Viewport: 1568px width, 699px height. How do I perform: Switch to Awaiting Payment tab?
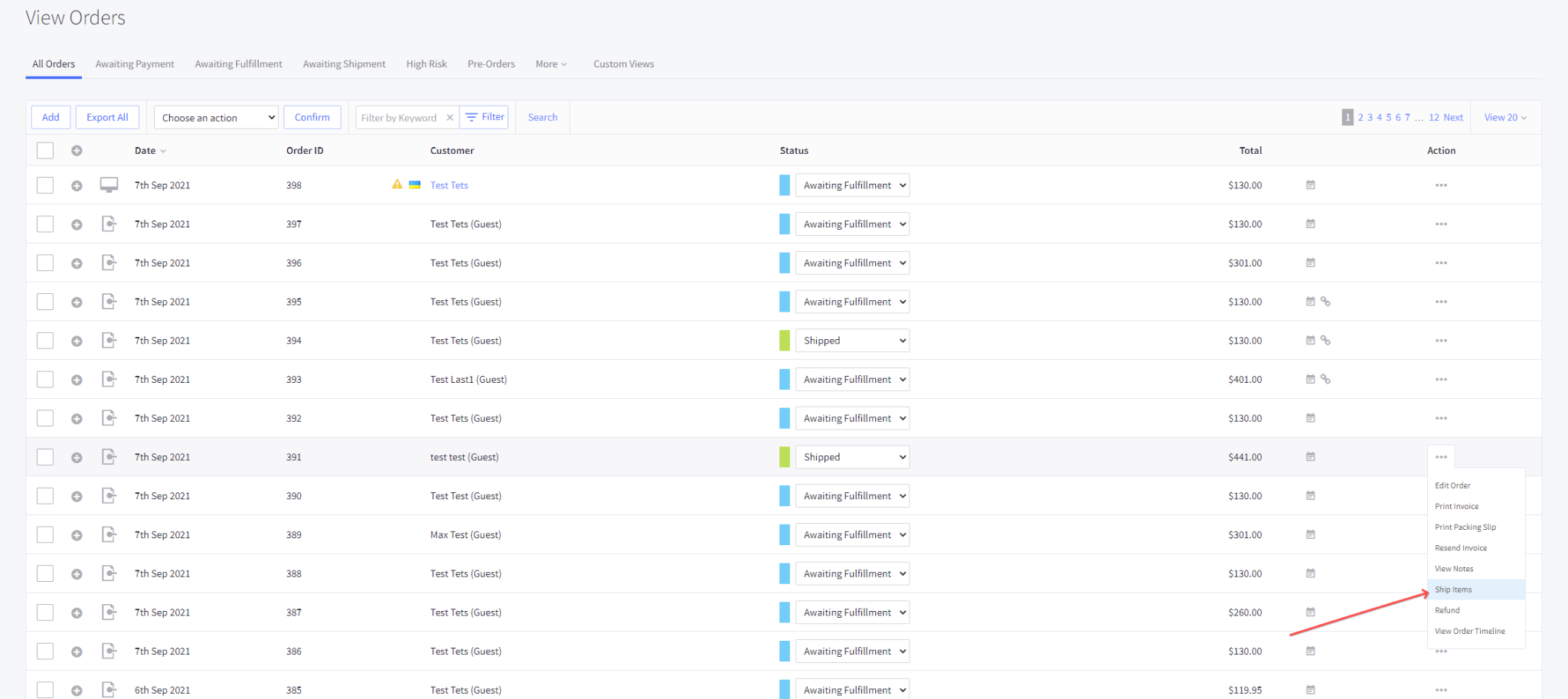(x=135, y=64)
